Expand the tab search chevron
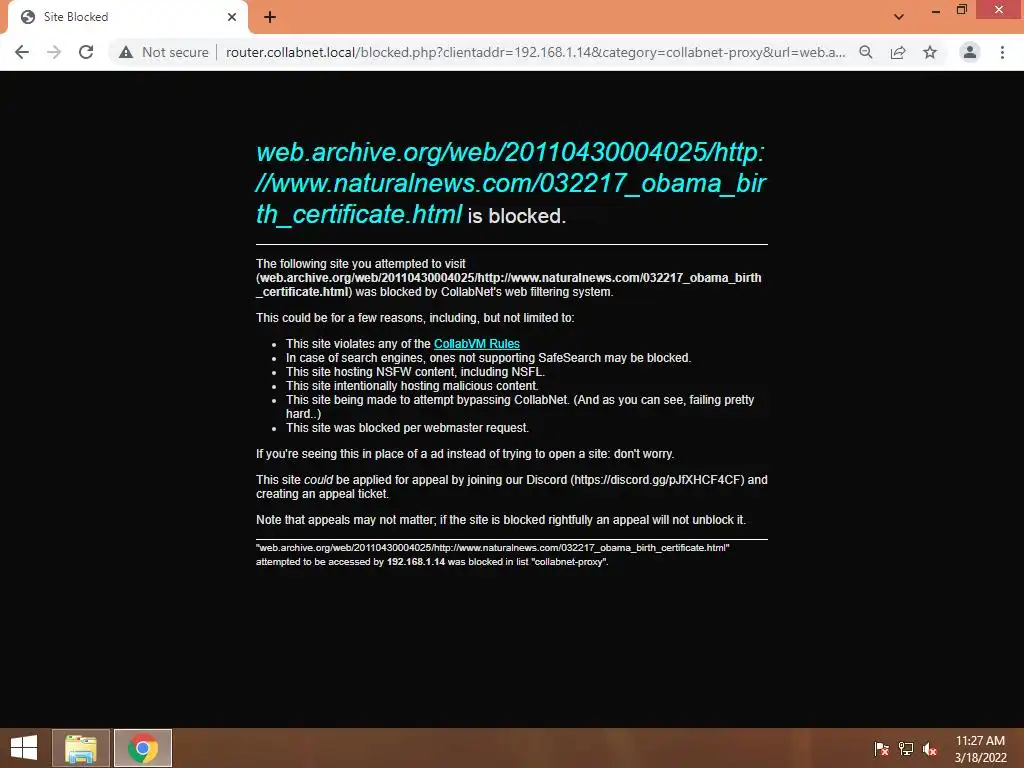Viewport: 1024px width, 768px height. tap(899, 17)
